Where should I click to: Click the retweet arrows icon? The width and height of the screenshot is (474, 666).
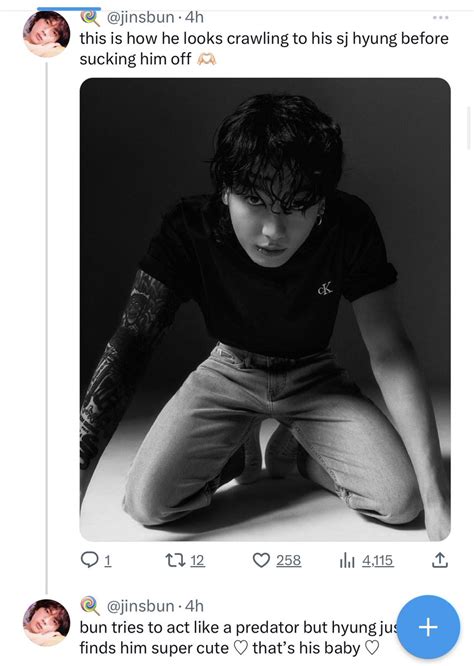(175, 561)
